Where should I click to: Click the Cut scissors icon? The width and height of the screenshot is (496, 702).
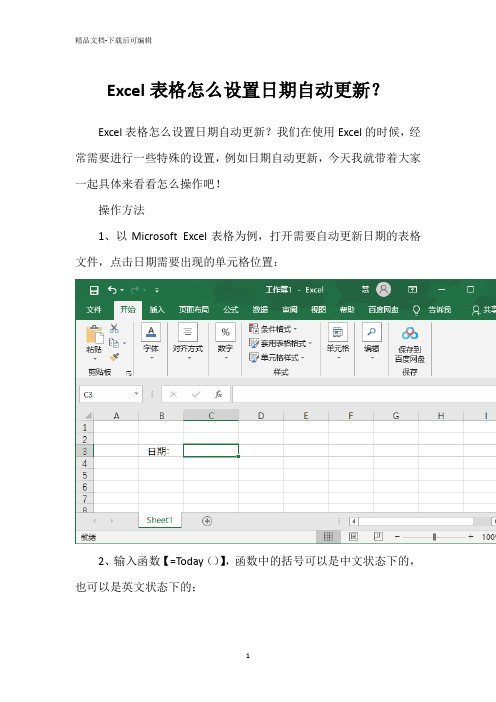pyautogui.click(x=115, y=328)
